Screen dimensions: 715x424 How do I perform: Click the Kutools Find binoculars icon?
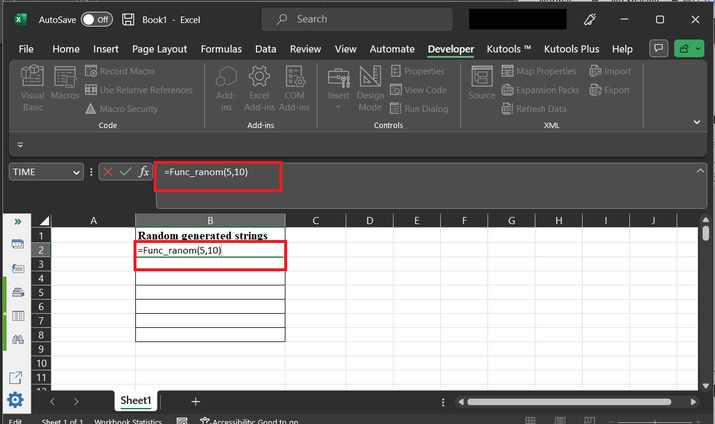click(x=18, y=339)
